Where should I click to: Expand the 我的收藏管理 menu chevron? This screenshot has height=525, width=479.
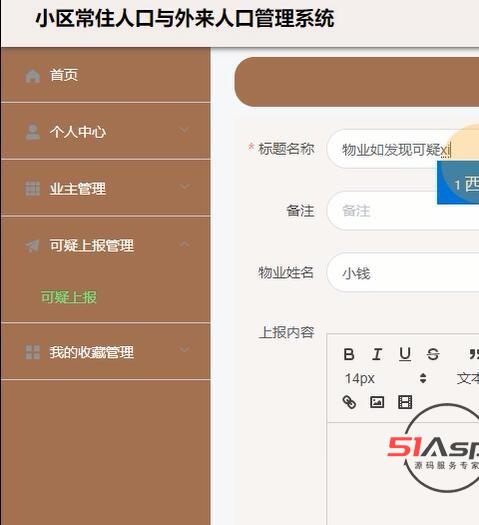click(x=184, y=350)
